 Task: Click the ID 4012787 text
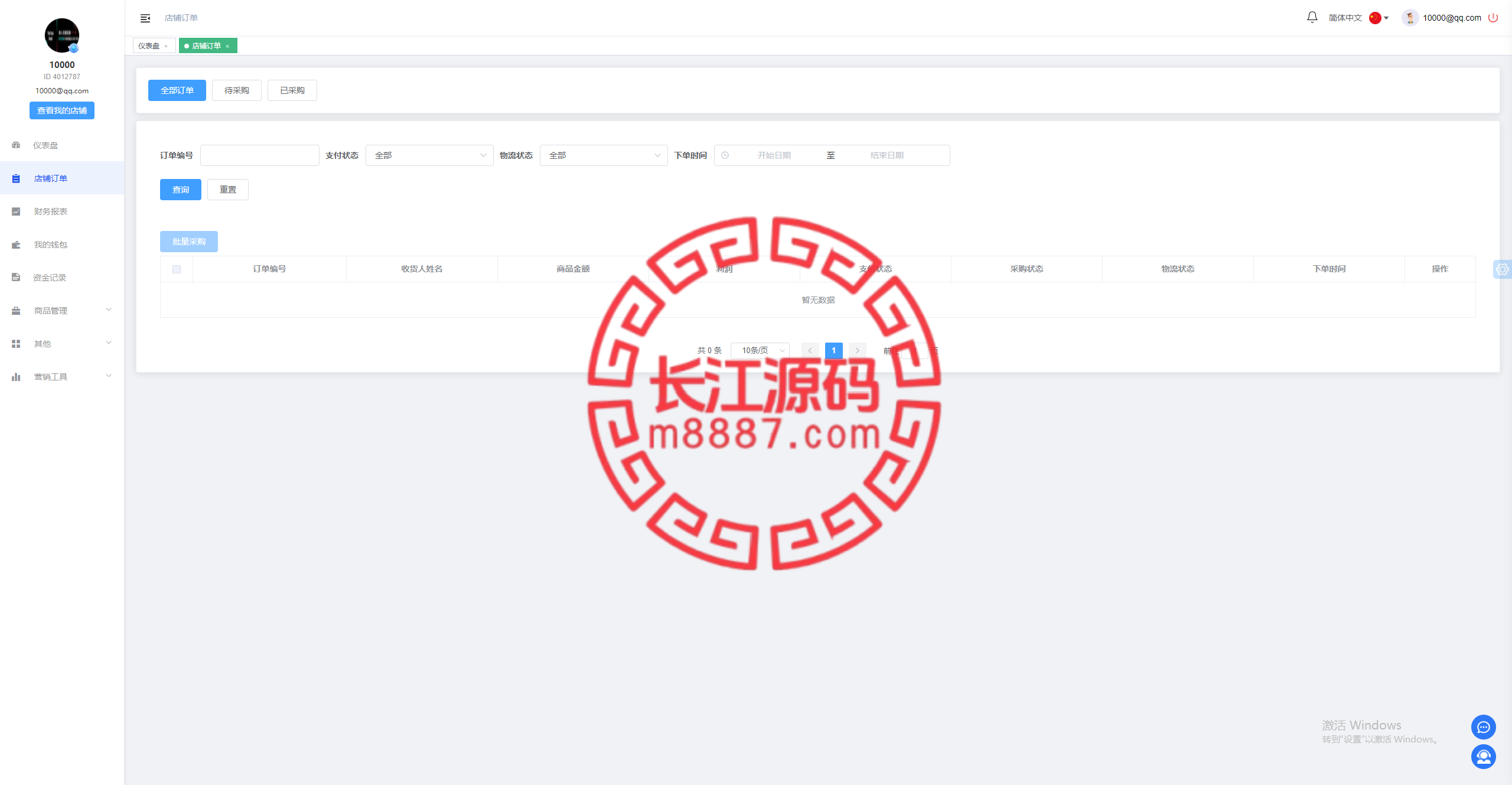coord(62,77)
